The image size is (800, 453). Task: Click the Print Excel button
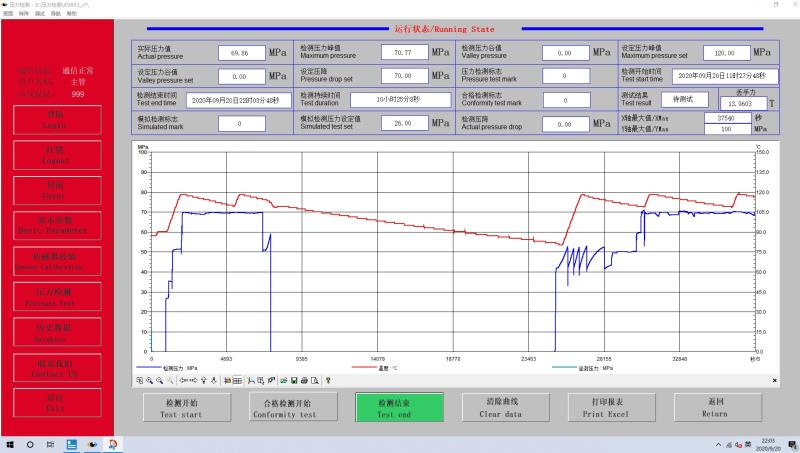[605, 407]
